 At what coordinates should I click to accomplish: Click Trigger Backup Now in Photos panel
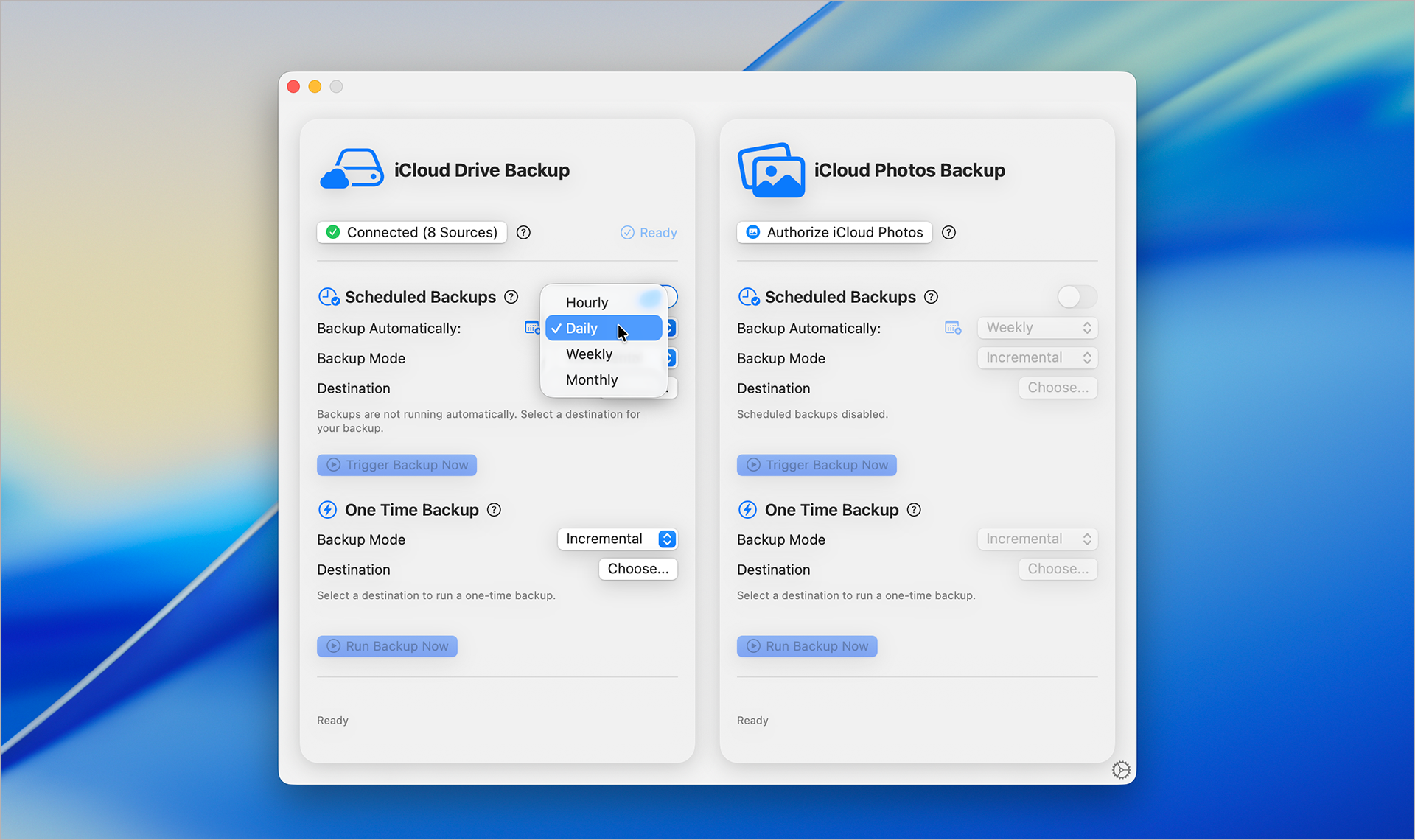click(x=817, y=465)
